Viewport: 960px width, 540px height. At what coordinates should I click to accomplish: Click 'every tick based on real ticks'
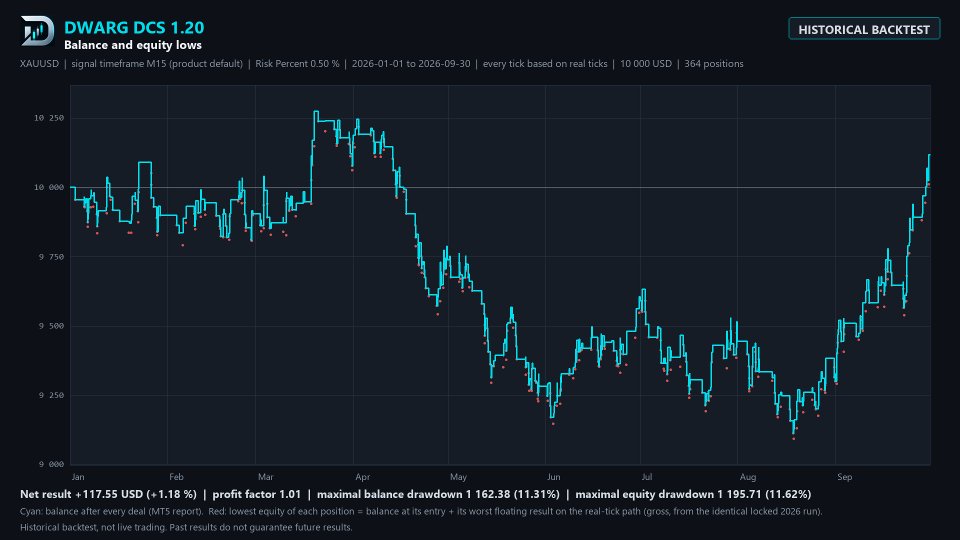545,64
